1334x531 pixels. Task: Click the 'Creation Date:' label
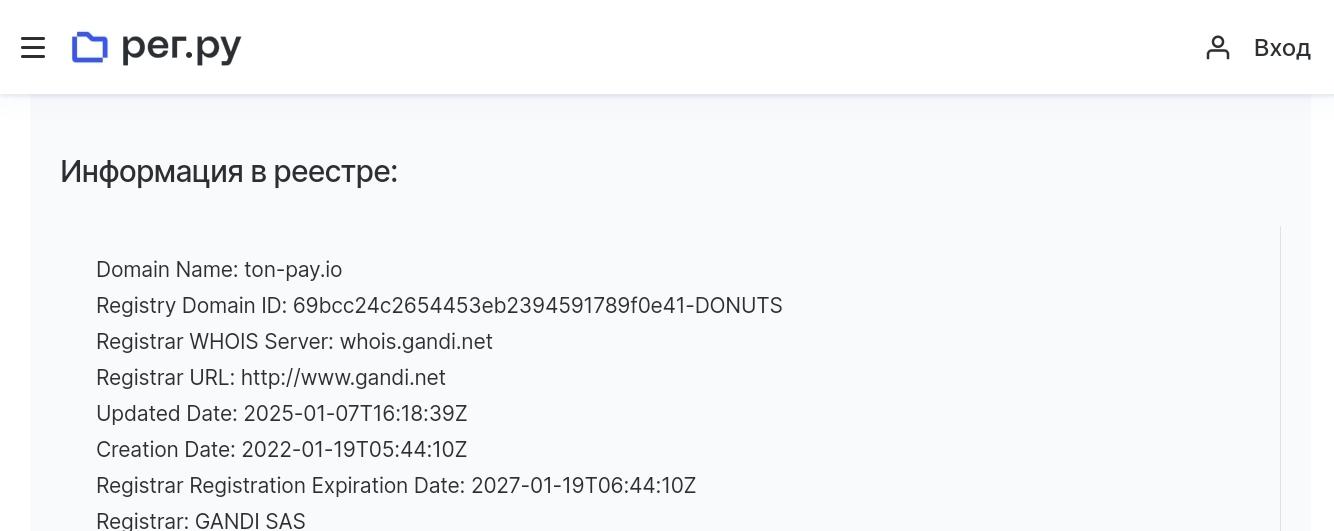click(166, 450)
